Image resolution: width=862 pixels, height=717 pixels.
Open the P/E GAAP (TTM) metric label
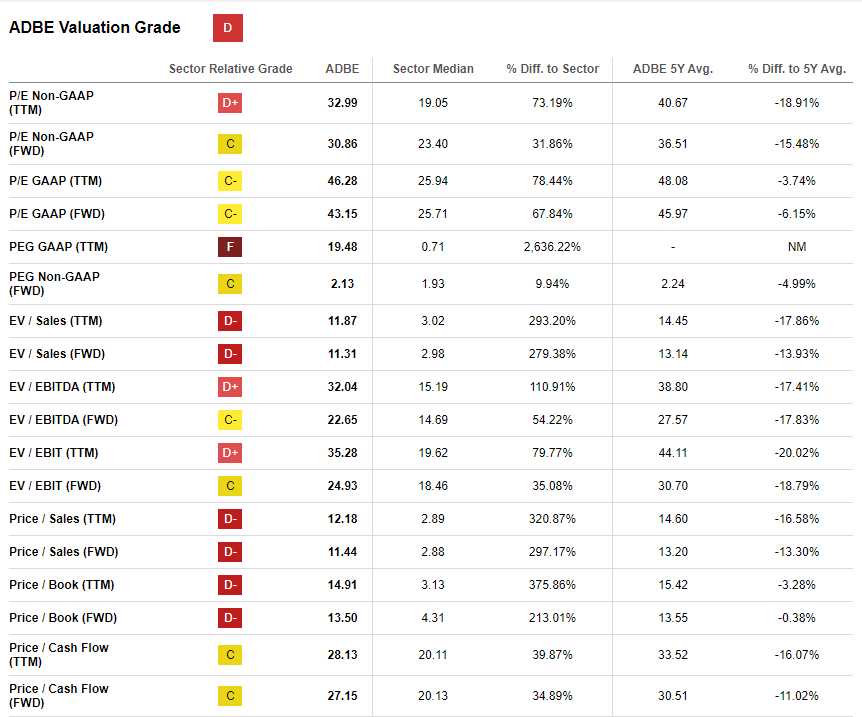point(55,181)
